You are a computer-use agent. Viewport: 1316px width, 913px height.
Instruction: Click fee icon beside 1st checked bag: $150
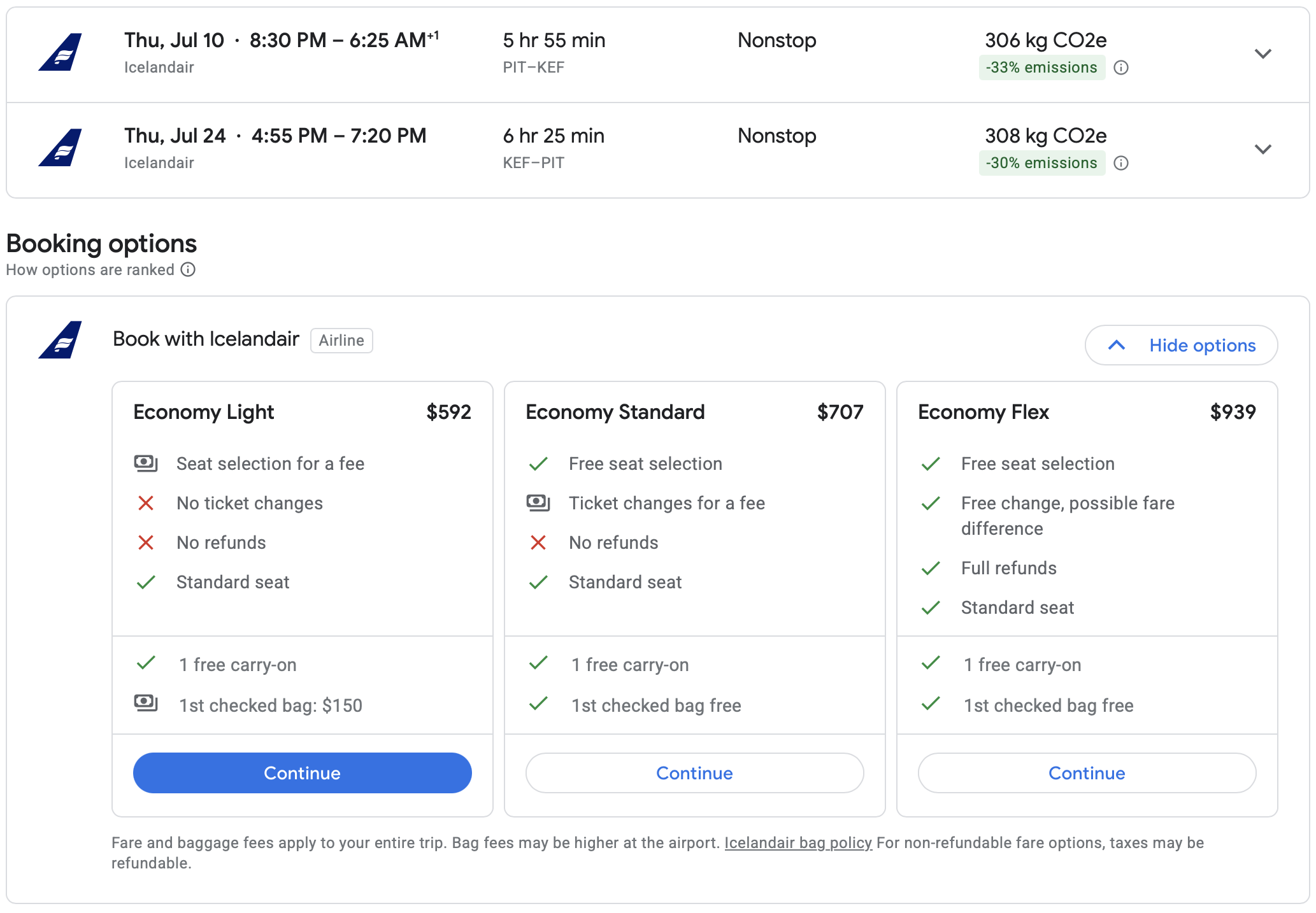[x=146, y=704]
